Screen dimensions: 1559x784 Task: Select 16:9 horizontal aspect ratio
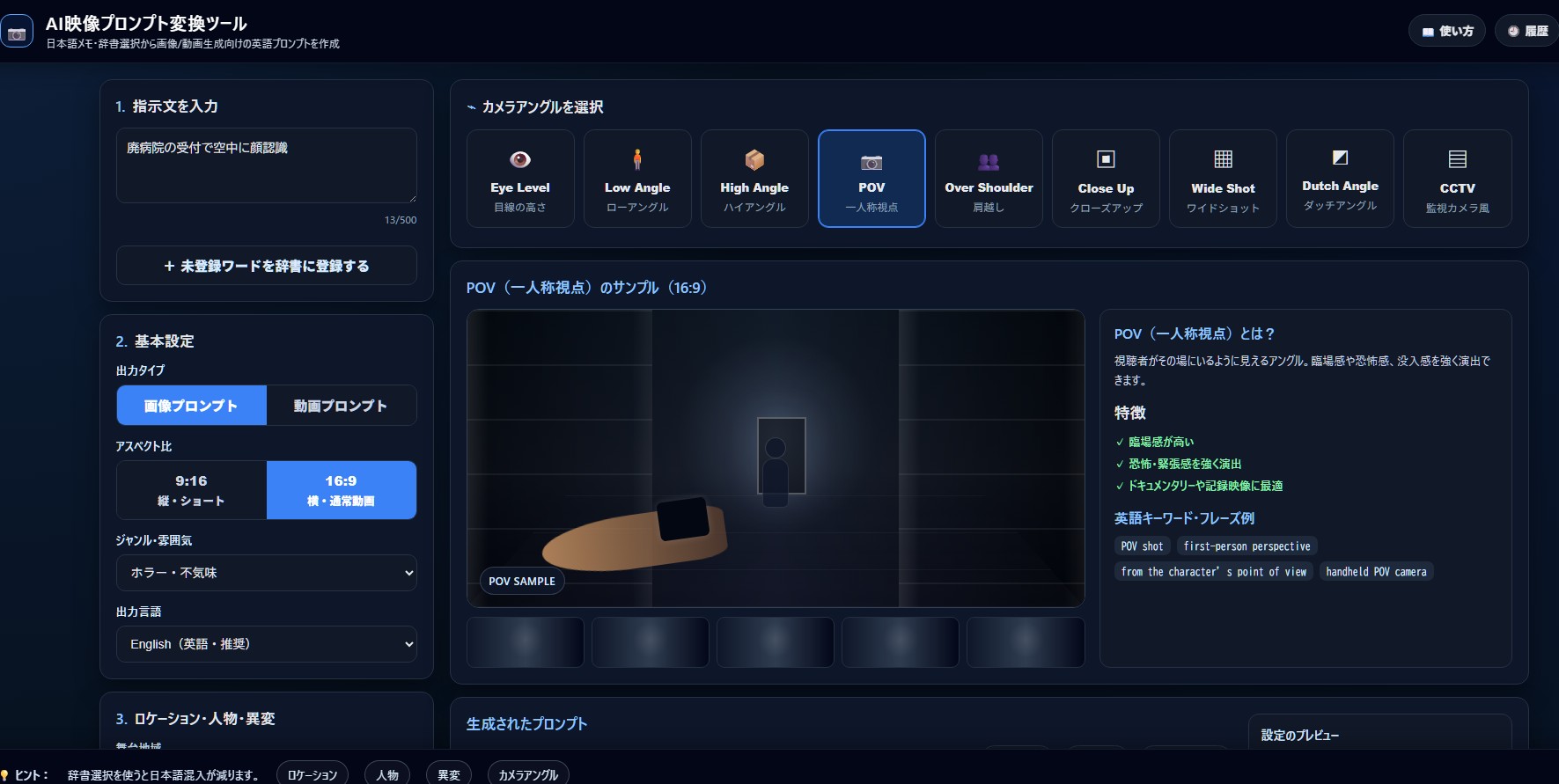(x=342, y=490)
